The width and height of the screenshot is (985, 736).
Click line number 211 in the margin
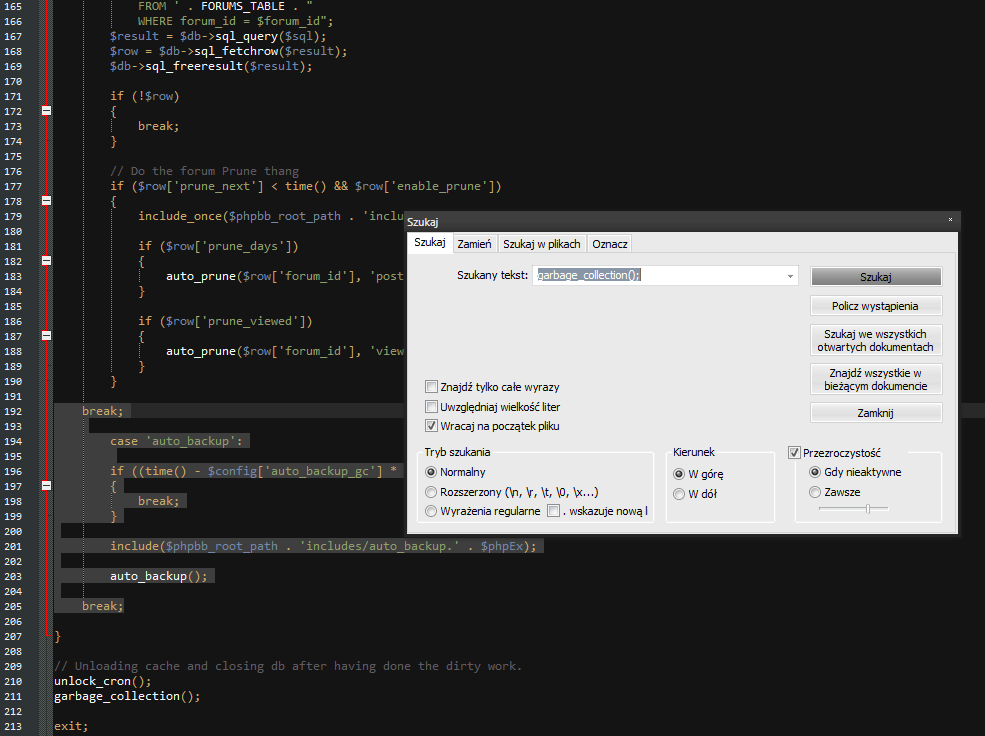(13, 696)
